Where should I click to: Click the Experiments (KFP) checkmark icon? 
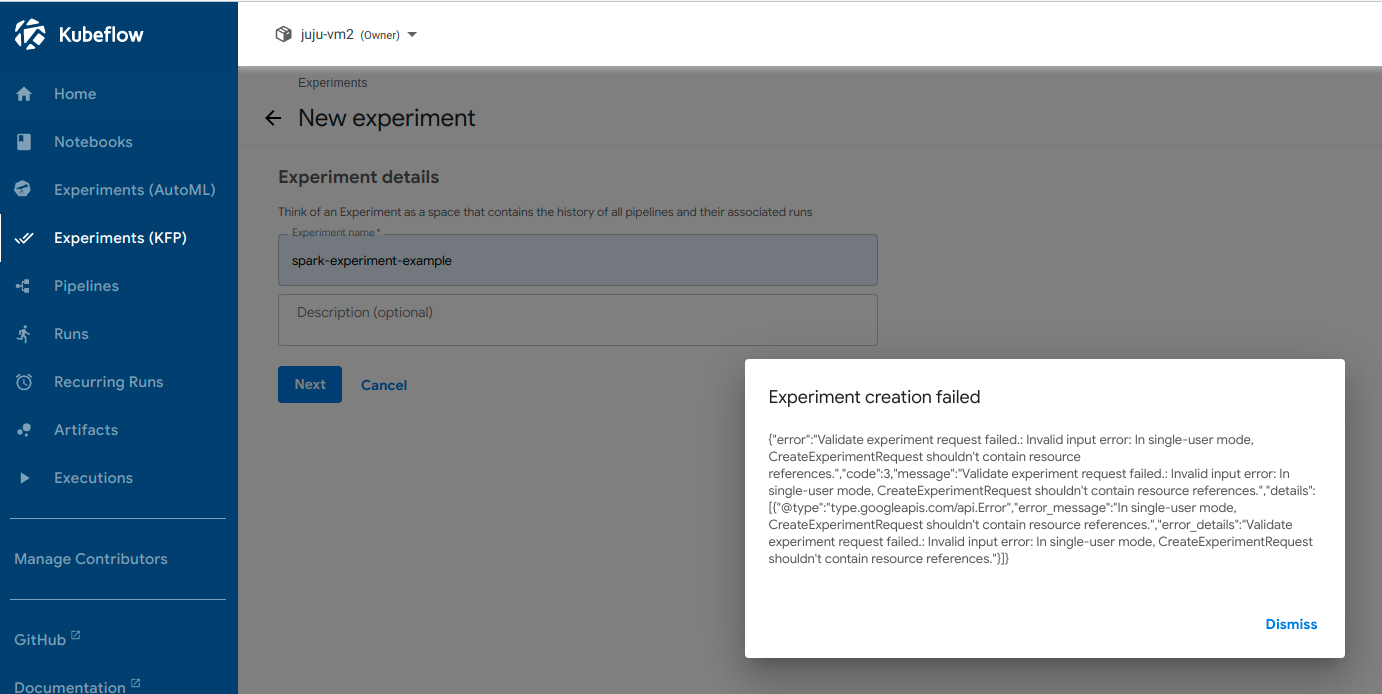pyautogui.click(x=24, y=237)
